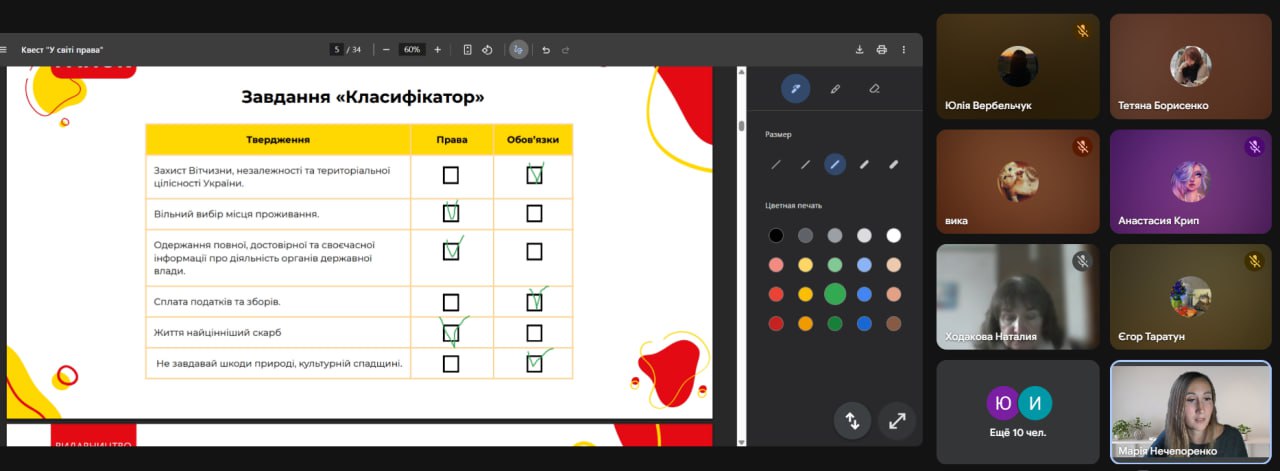Viewport: 1280px width, 471px height.
Task: Select the eraser tool
Action: (x=874, y=88)
